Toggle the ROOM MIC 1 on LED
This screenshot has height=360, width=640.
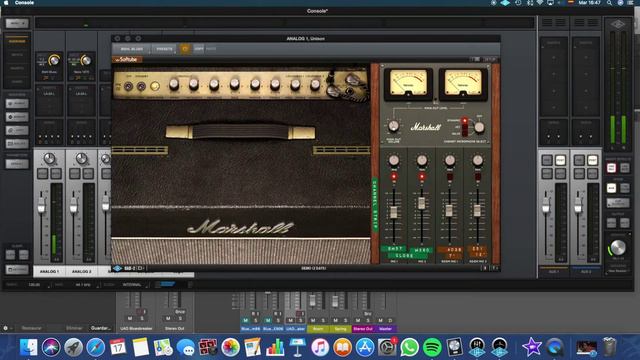click(450, 177)
